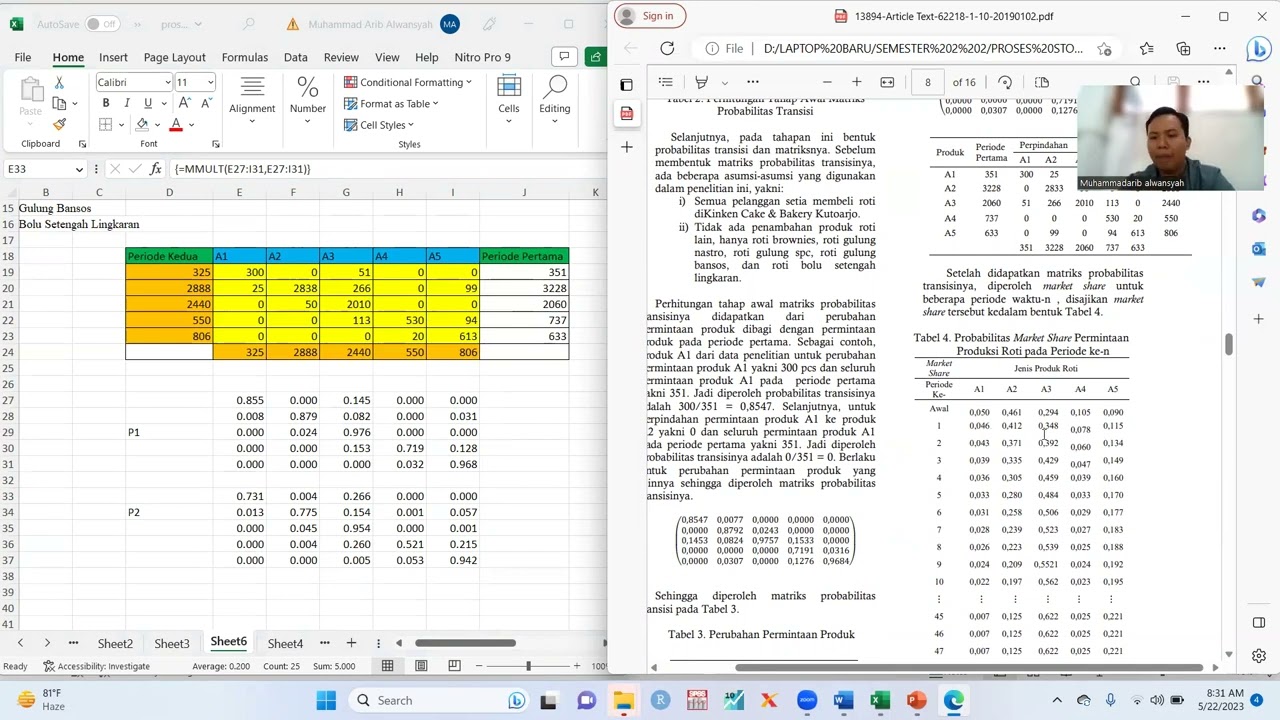The width and height of the screenshot is (1280, 720).
Task: Open the Sheet4 worksheet tab
Action: (285, 643)
